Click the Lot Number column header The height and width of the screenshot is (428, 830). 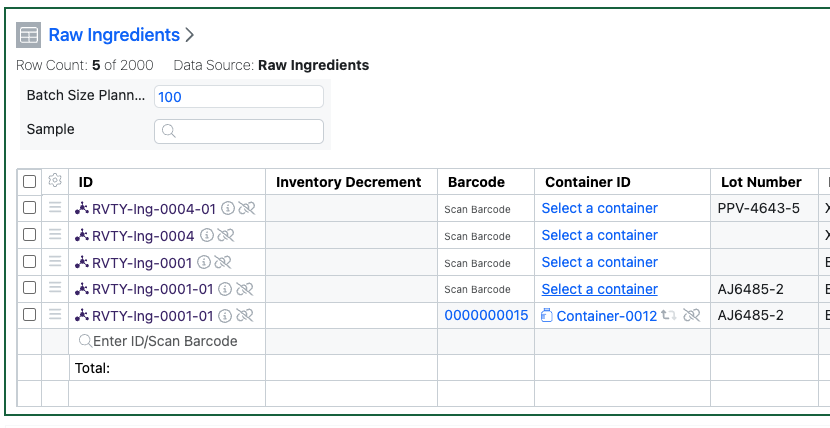[761, 182]
